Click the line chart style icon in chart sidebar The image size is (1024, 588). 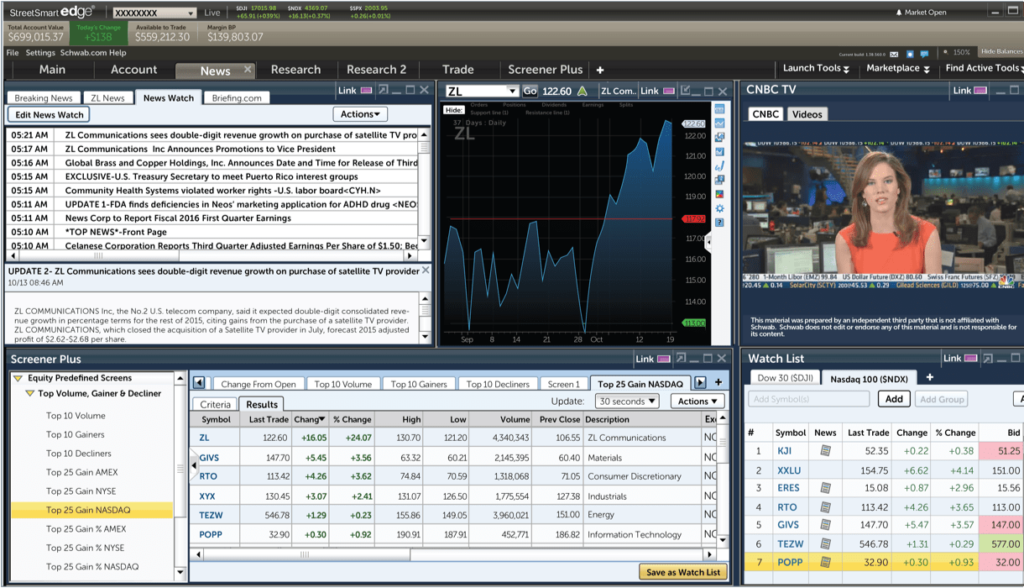click(x=719, y=123)
